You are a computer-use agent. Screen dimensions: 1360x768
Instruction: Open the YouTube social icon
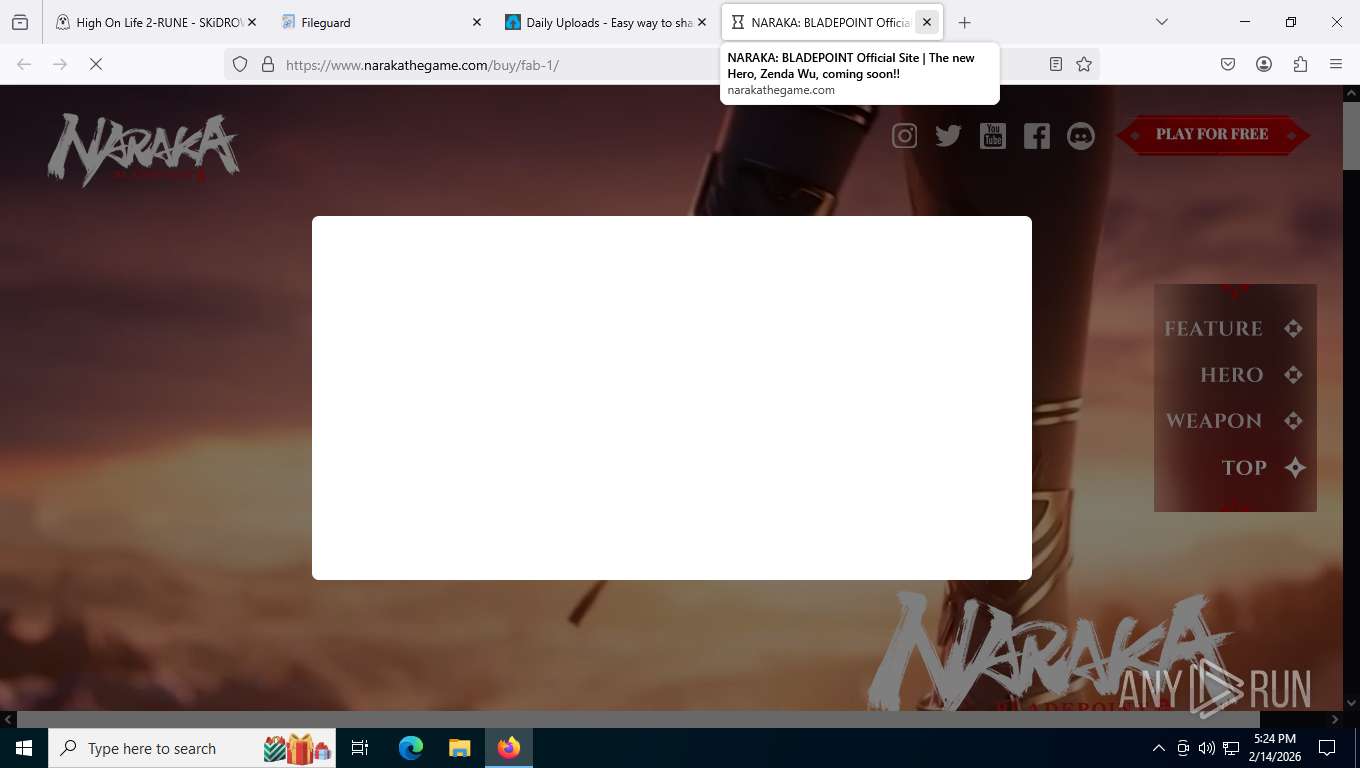tap(992, 135)
